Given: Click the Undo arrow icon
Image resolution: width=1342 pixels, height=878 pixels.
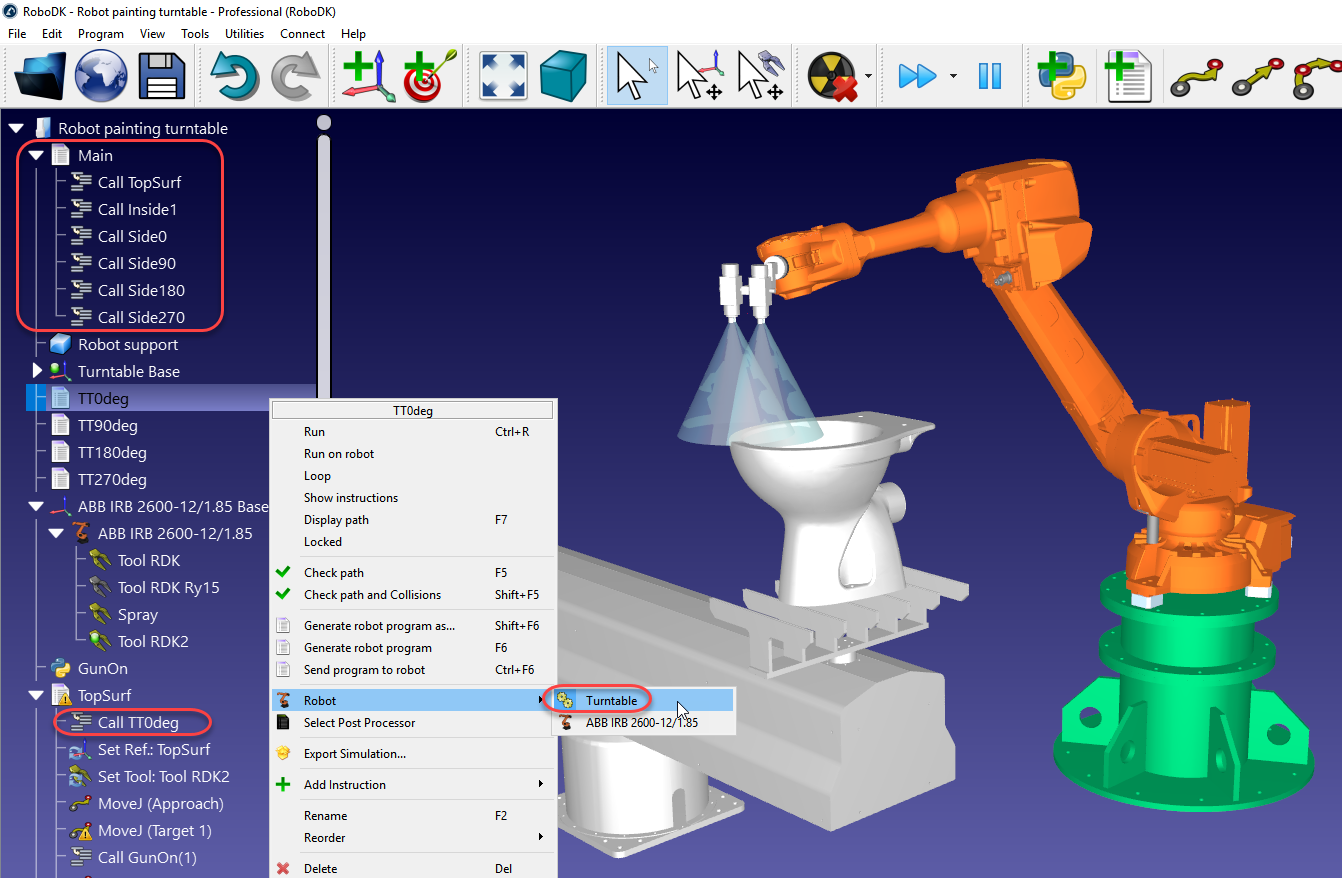Looking at the screenshot, I should (x=234, y=76).
